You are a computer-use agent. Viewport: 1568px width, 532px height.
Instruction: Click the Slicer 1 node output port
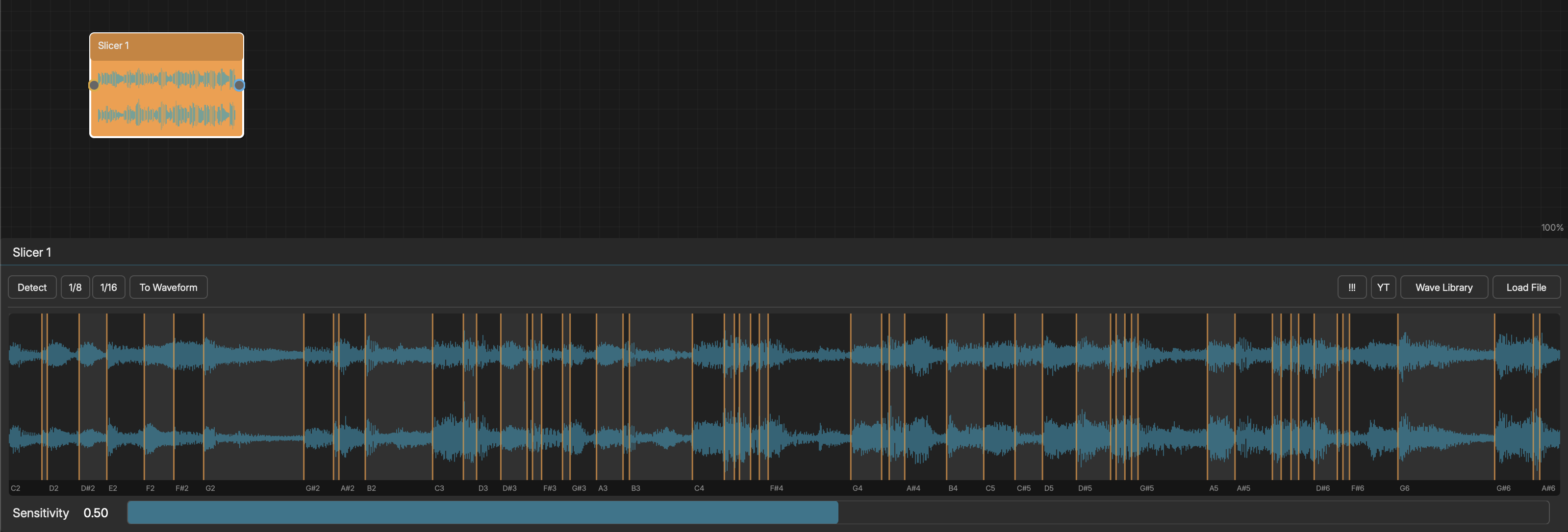pos(240,85)
